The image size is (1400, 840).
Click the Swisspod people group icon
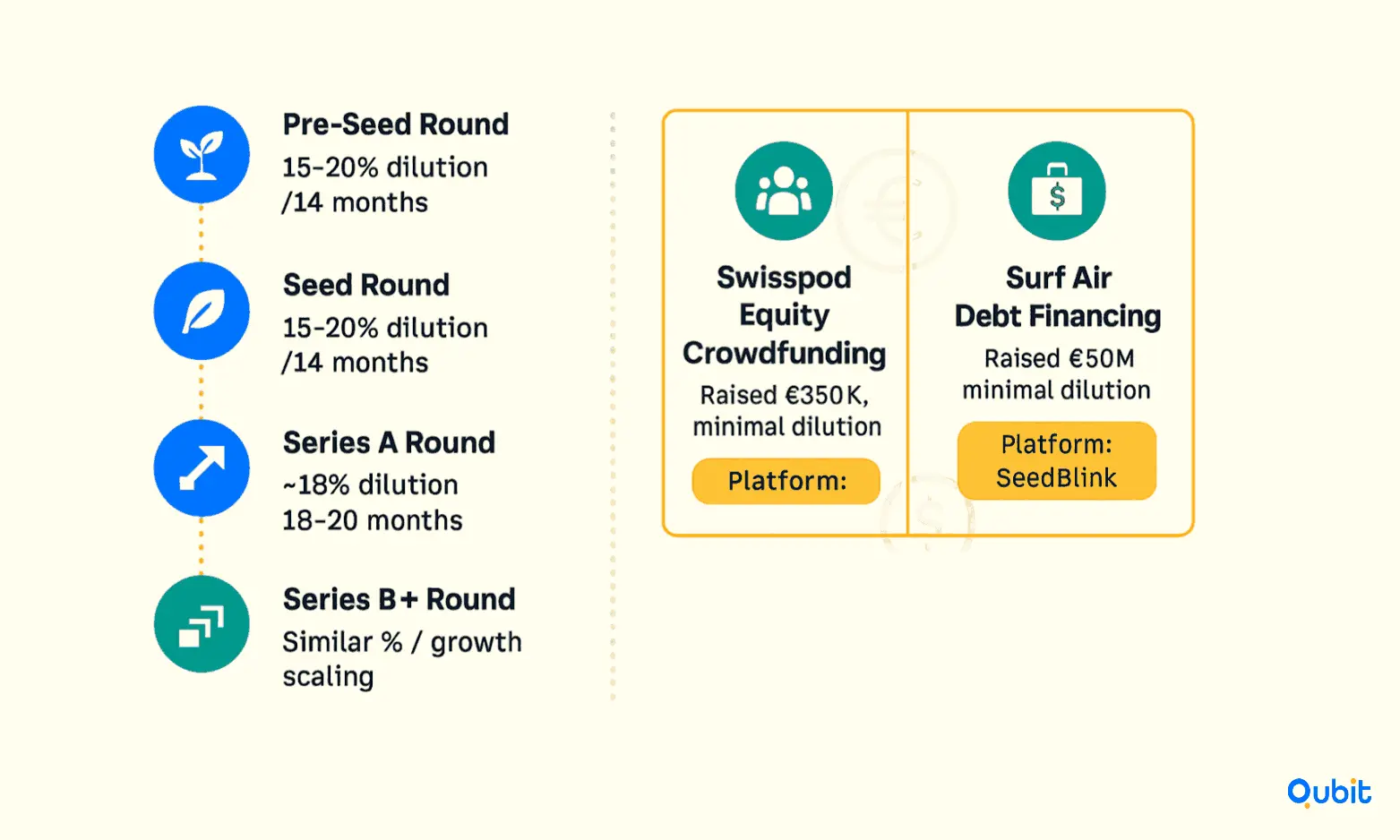click(x=784, y=191)
